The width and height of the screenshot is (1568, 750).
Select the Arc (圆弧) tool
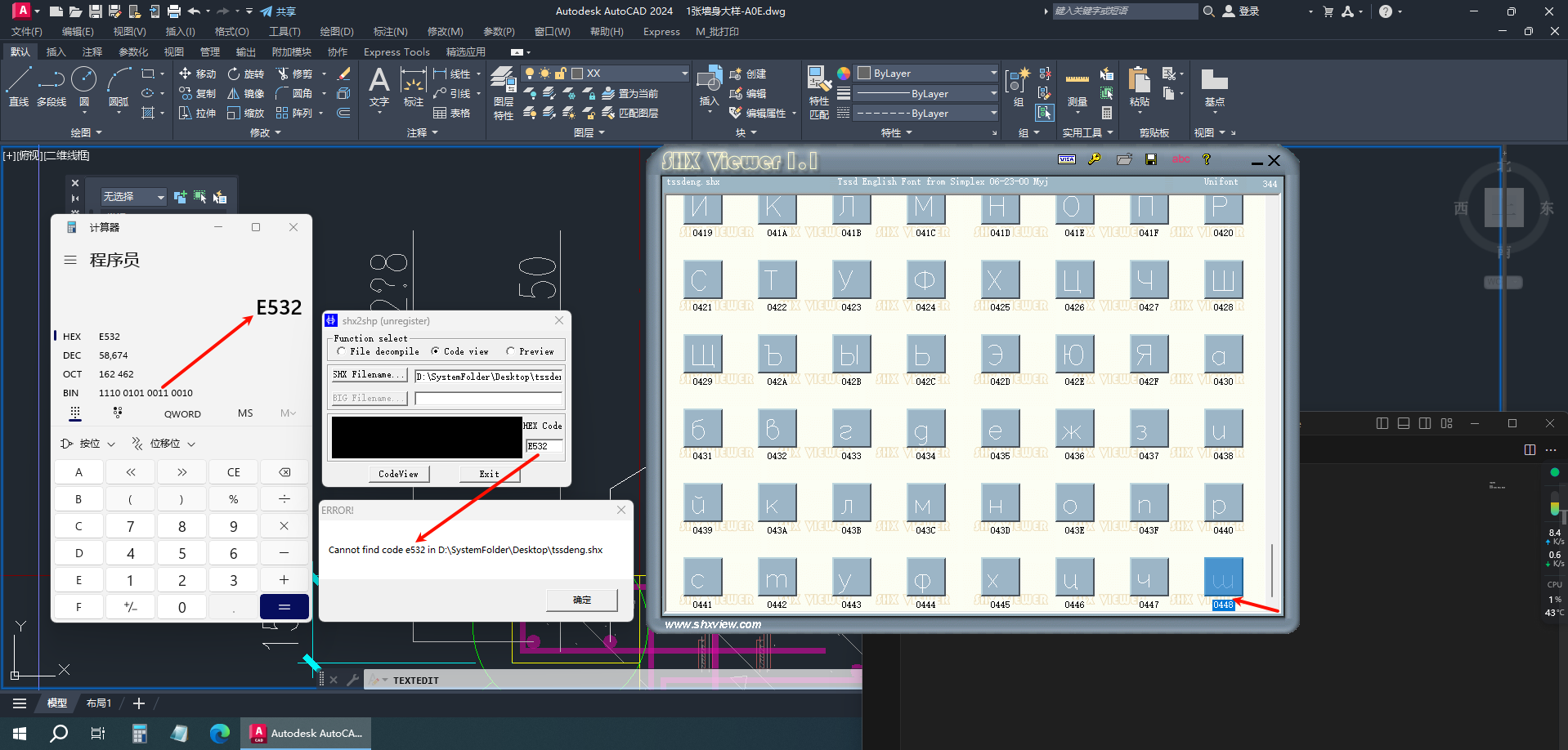[x=119, y=87]
